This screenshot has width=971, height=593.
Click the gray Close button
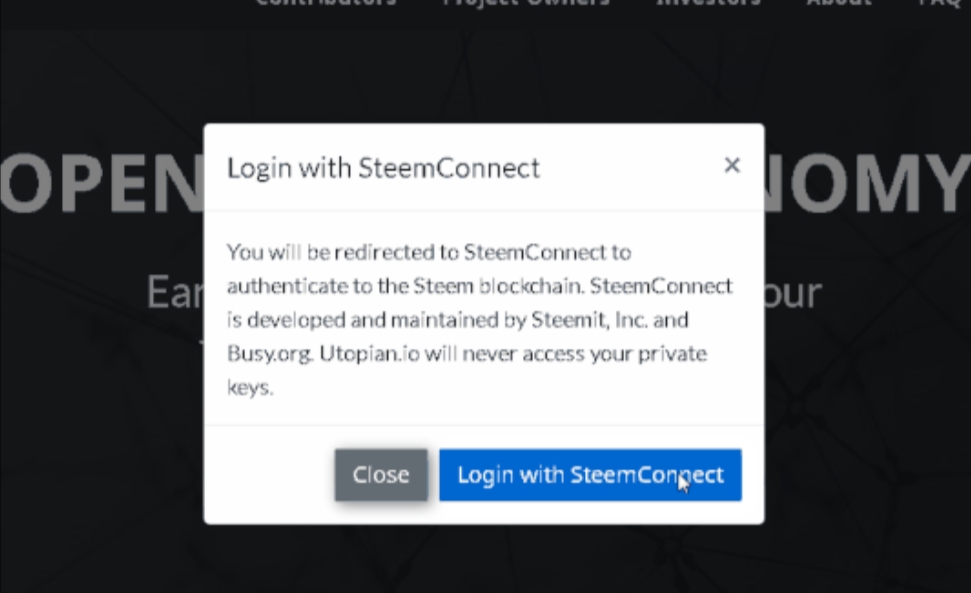tap(381, 475)
